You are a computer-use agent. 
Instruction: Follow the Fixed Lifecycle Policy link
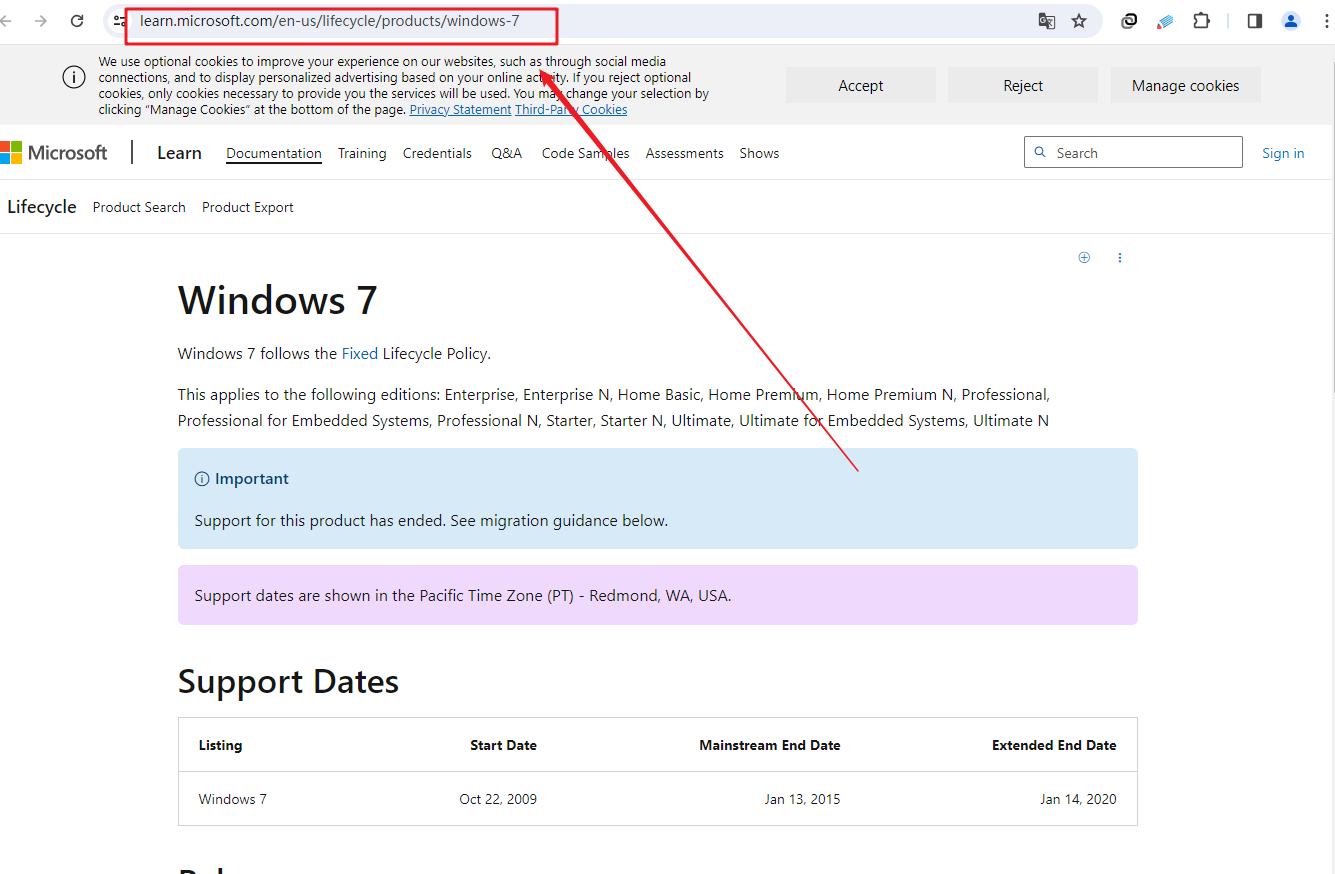(x=359, y=354)
